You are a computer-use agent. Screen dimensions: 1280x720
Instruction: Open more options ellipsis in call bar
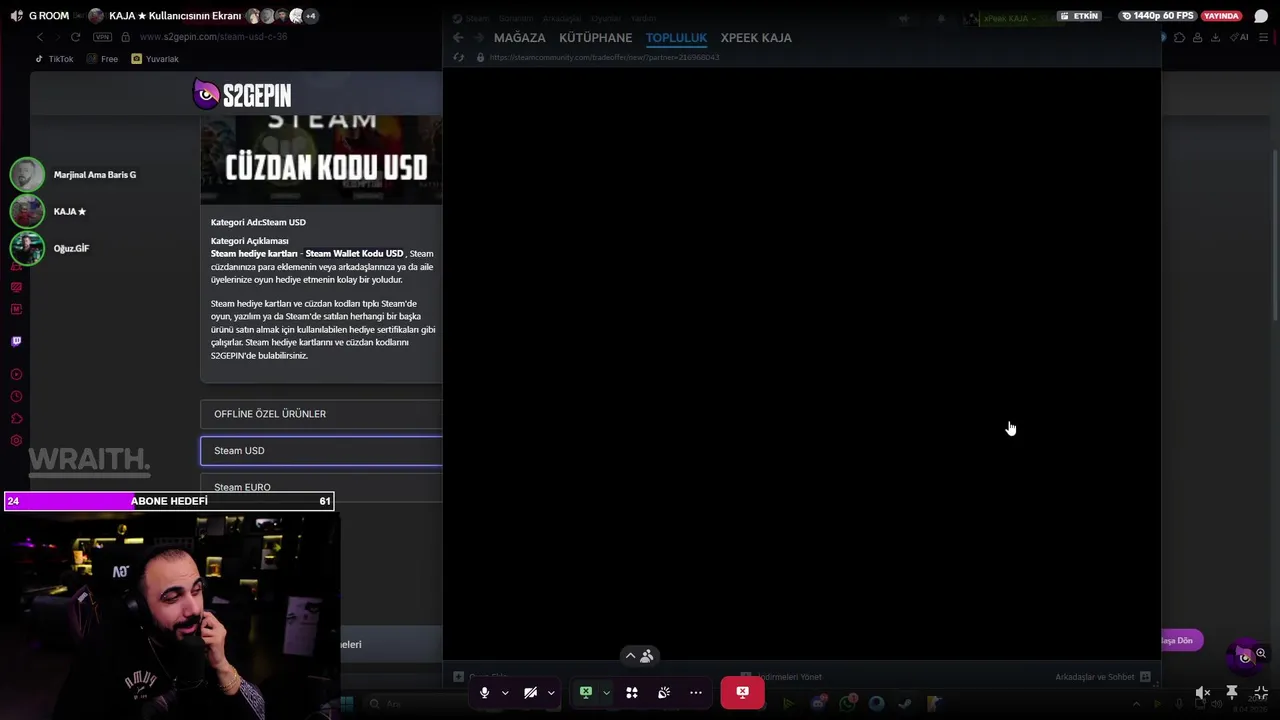click(x=696, y=692)
